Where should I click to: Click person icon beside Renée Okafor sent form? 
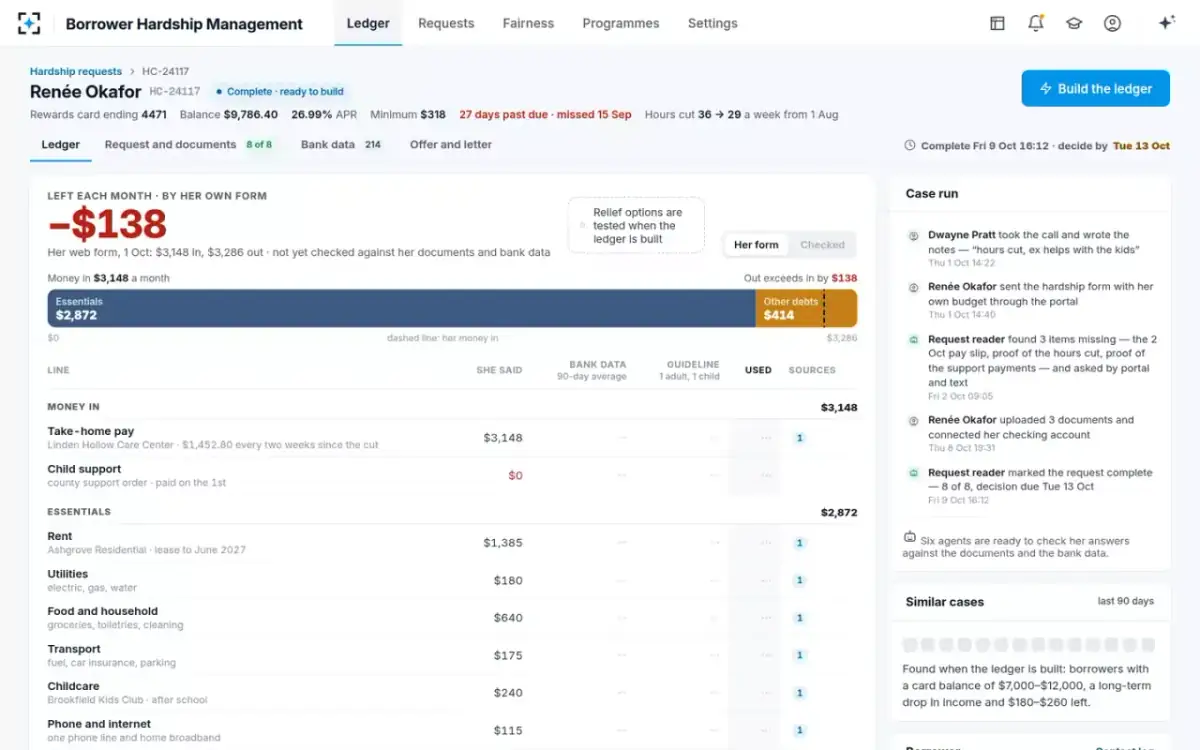(913, 287)
